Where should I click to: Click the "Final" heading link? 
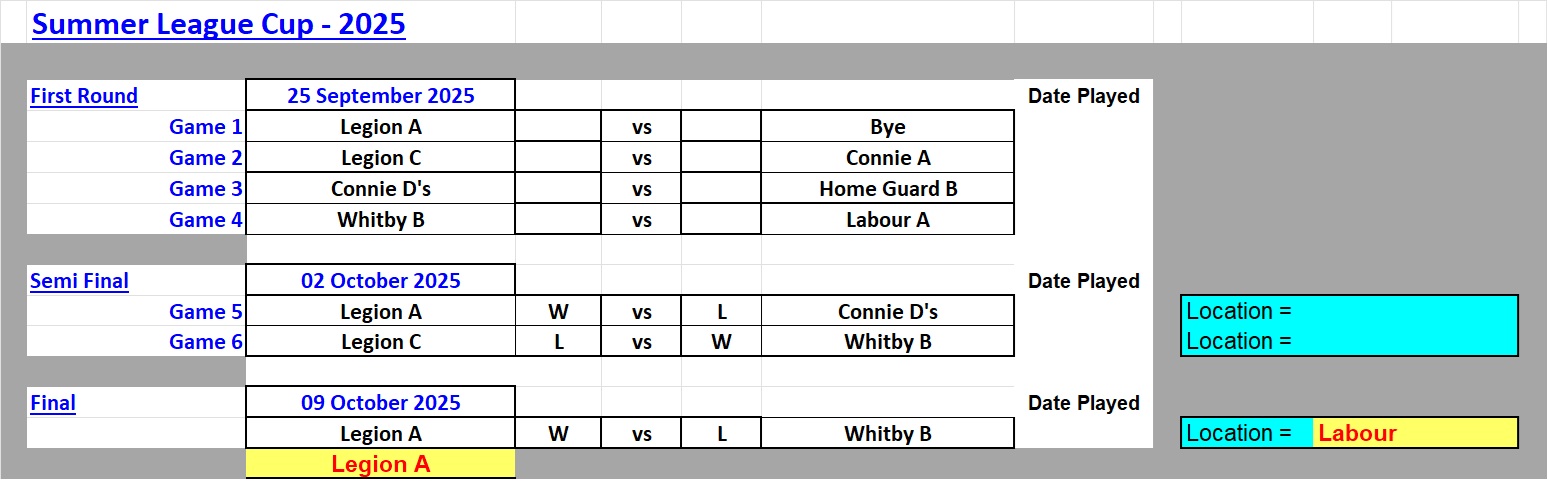click(x=53, y=403)
